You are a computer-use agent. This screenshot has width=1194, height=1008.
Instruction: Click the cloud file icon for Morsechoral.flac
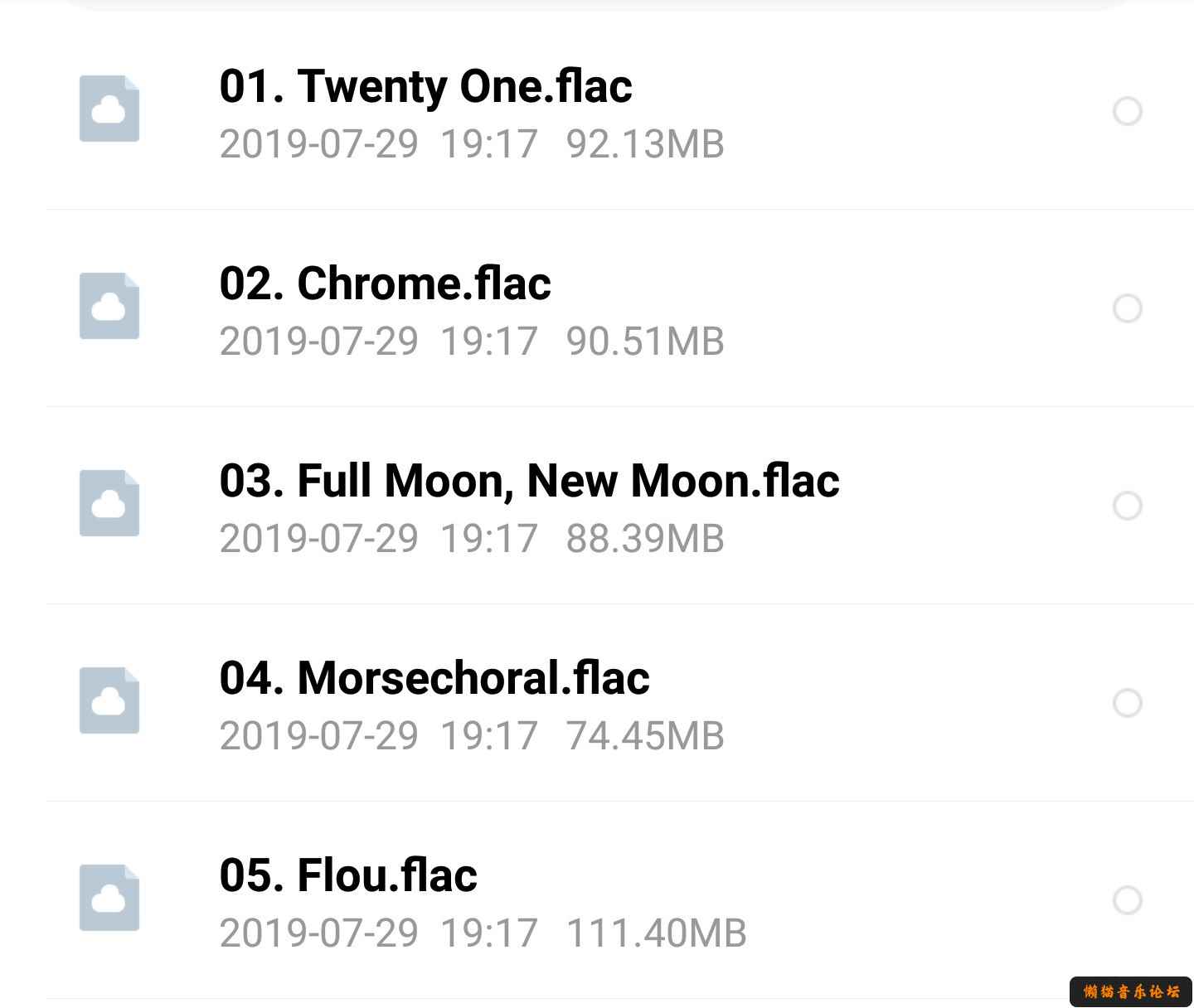tap(109, 700)
